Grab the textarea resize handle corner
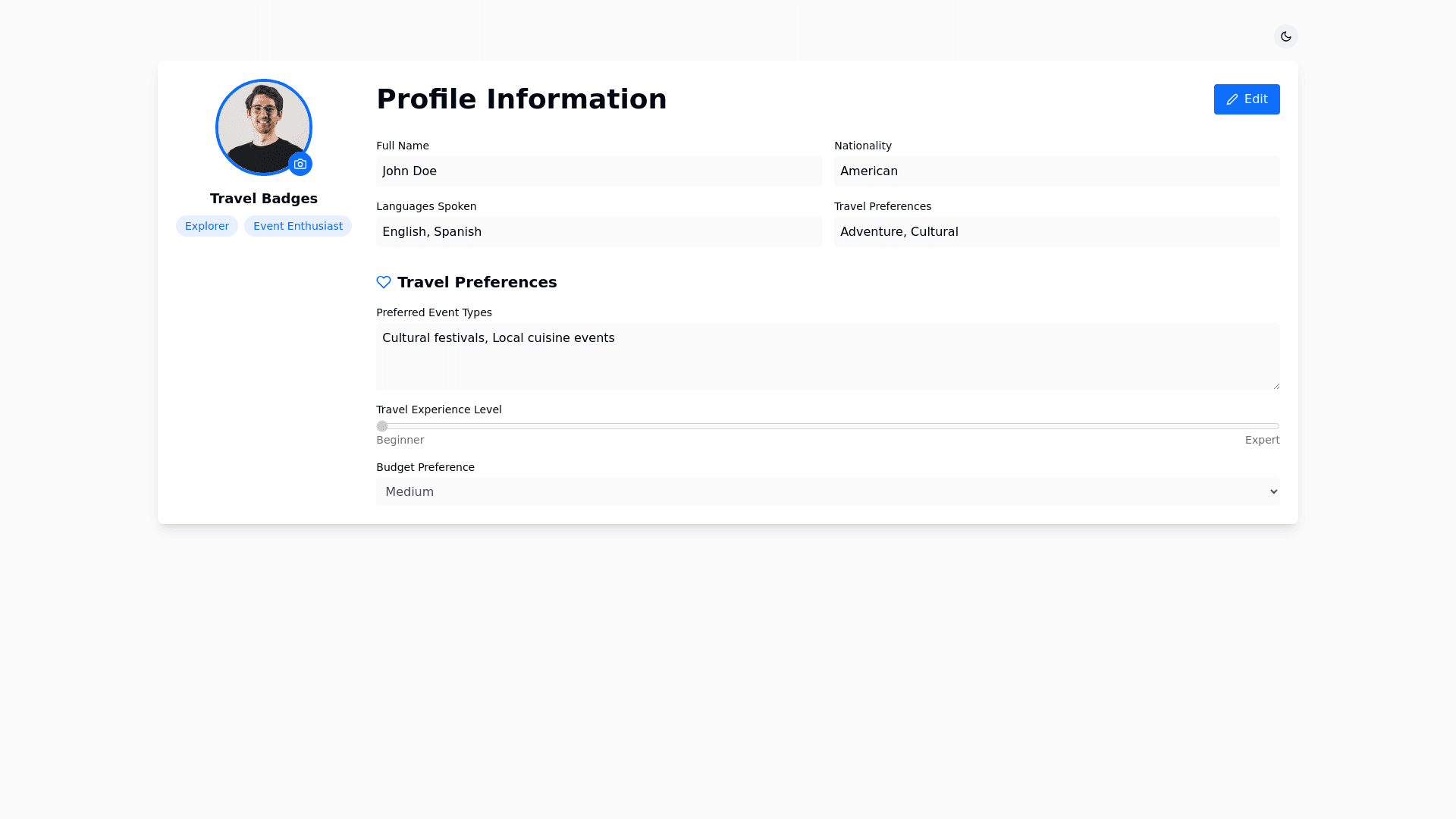This screenshot has height=819, width=1456. pos(1276,386)
